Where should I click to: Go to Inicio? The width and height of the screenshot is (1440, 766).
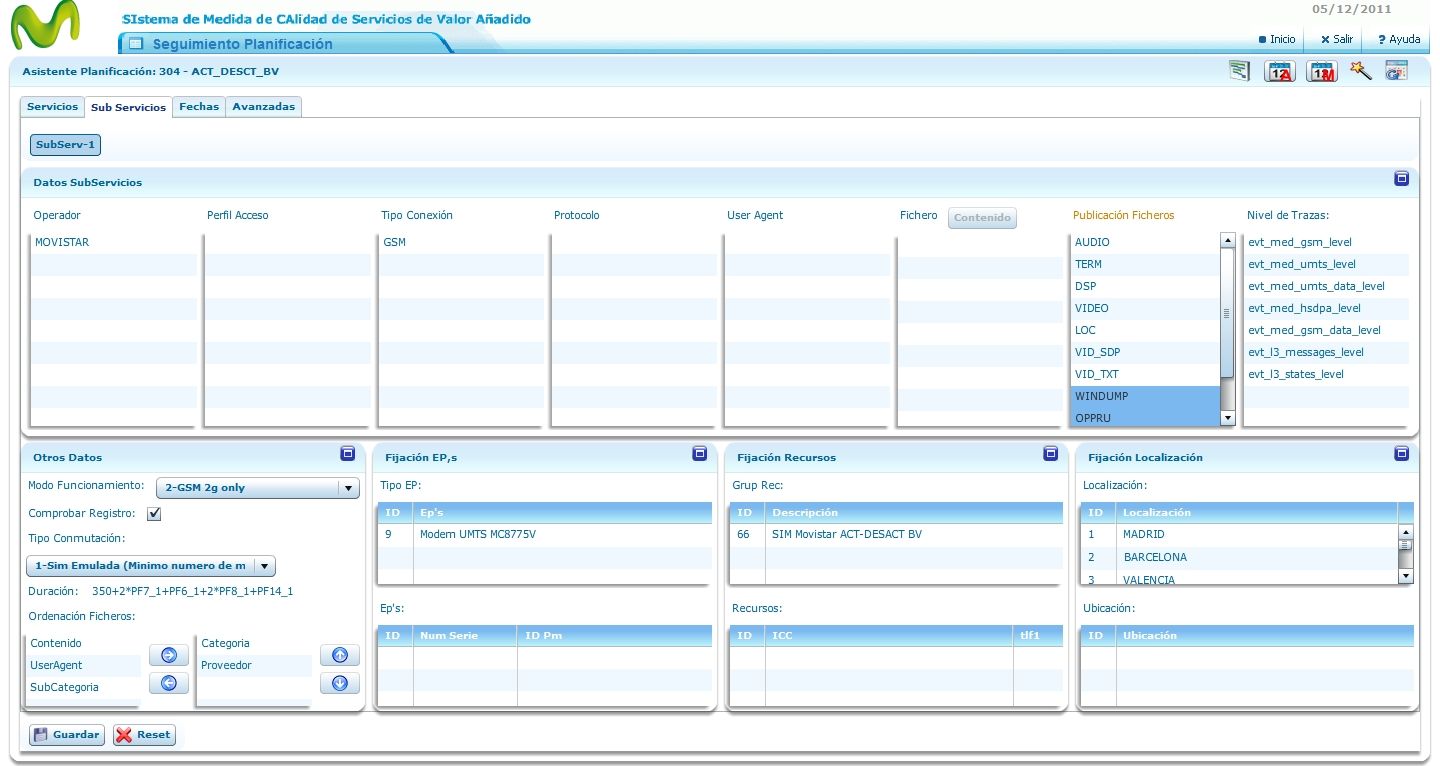pos(1277,39)
